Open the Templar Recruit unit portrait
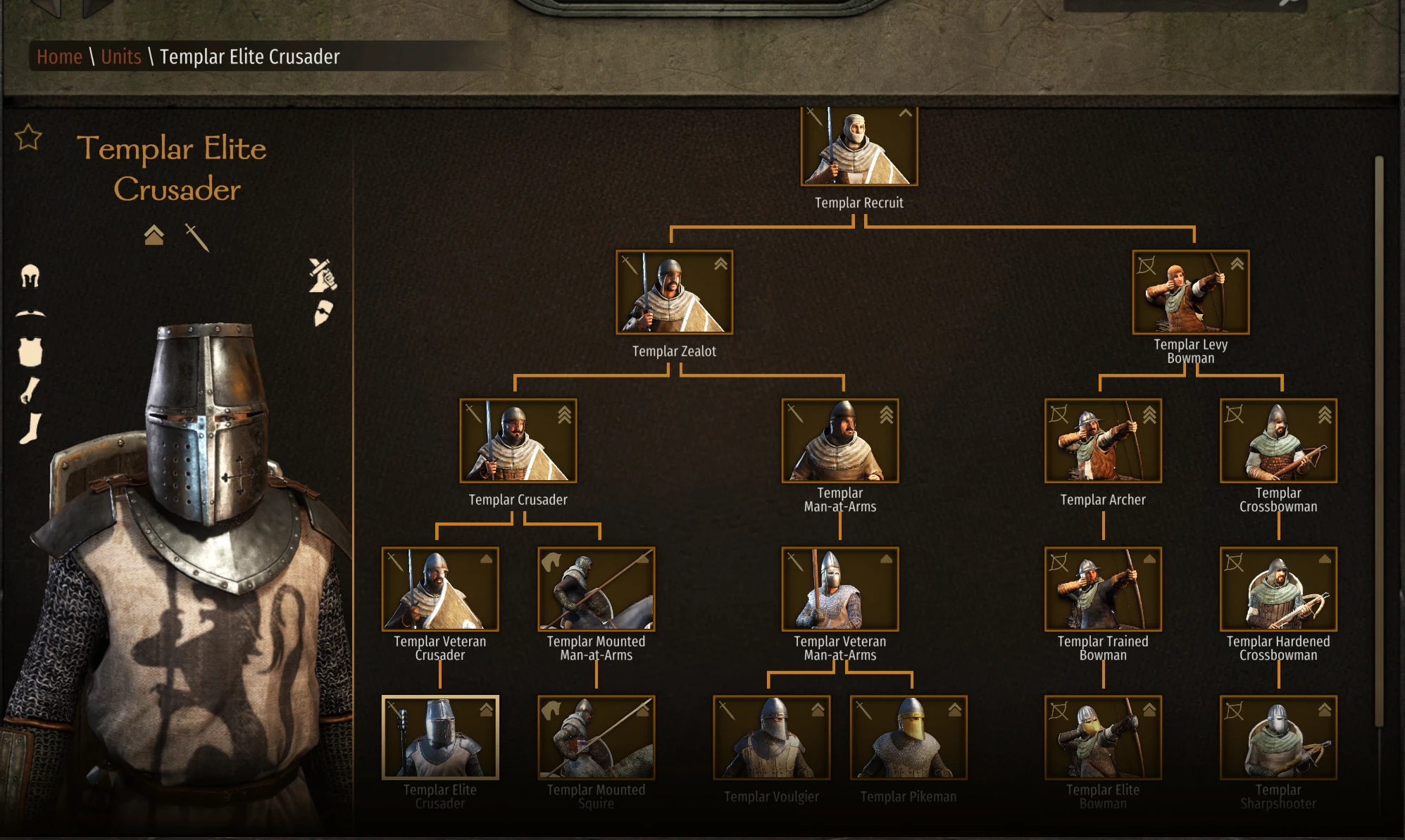 859,146
